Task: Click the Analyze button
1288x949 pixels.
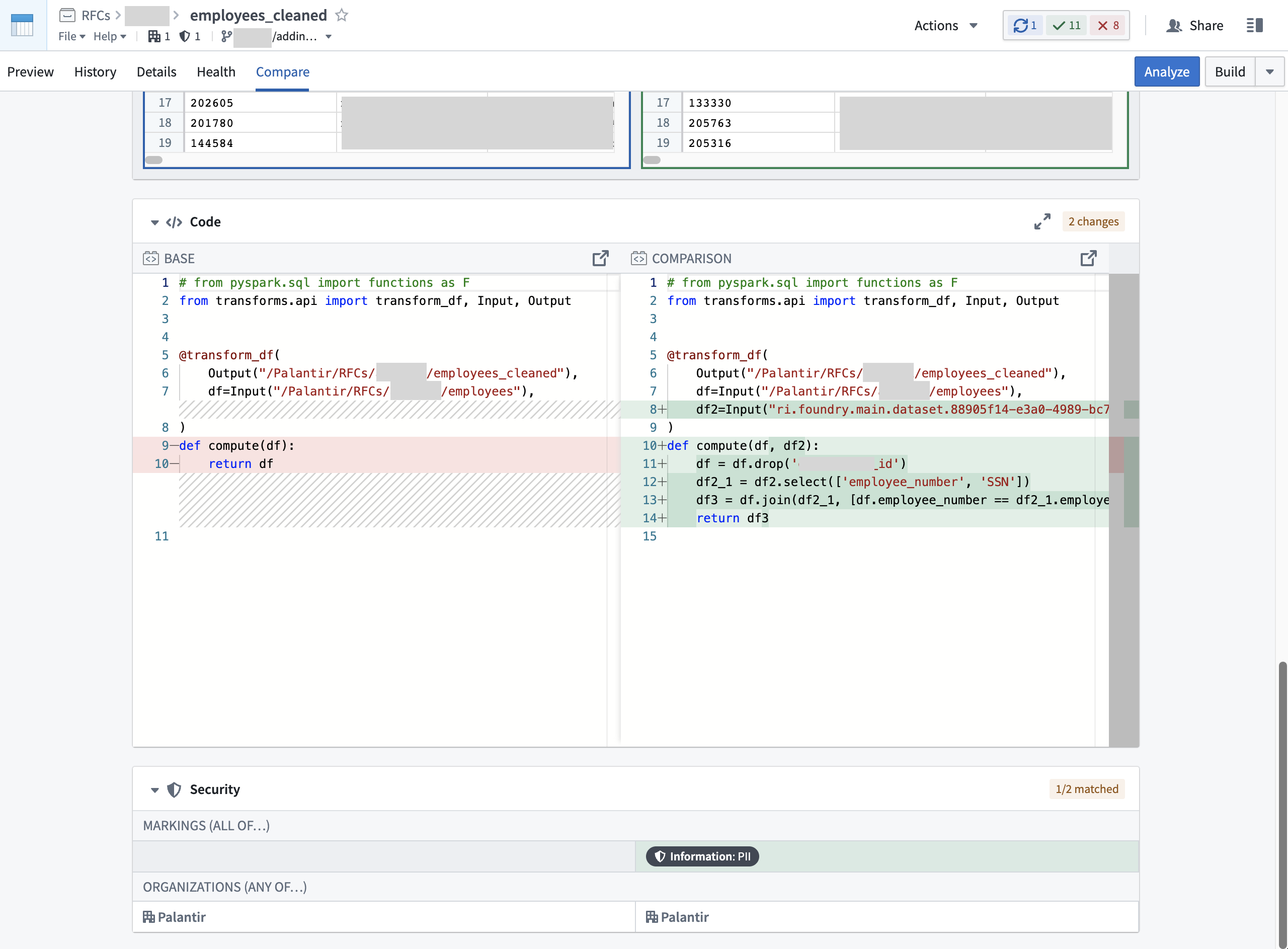Action: click(x=1166, y=72)
